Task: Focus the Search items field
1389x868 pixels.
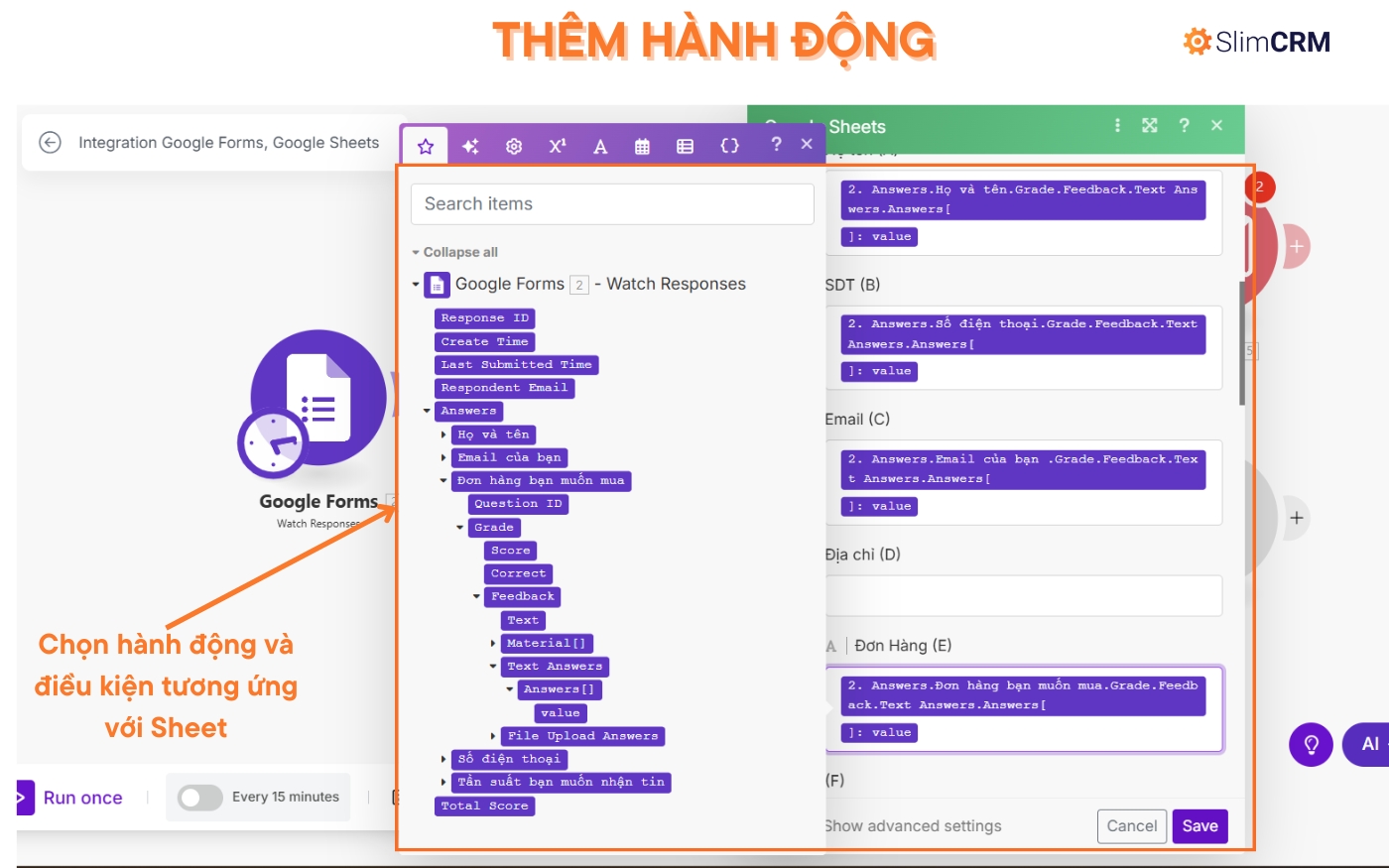Action: [x=612, y=204]
